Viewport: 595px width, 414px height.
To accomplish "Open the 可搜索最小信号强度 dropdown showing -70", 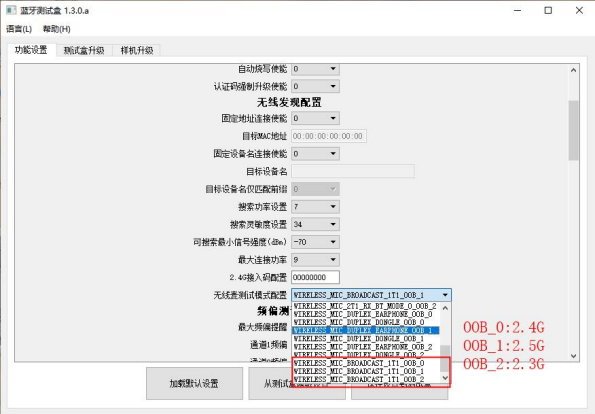I will [315, 242].
